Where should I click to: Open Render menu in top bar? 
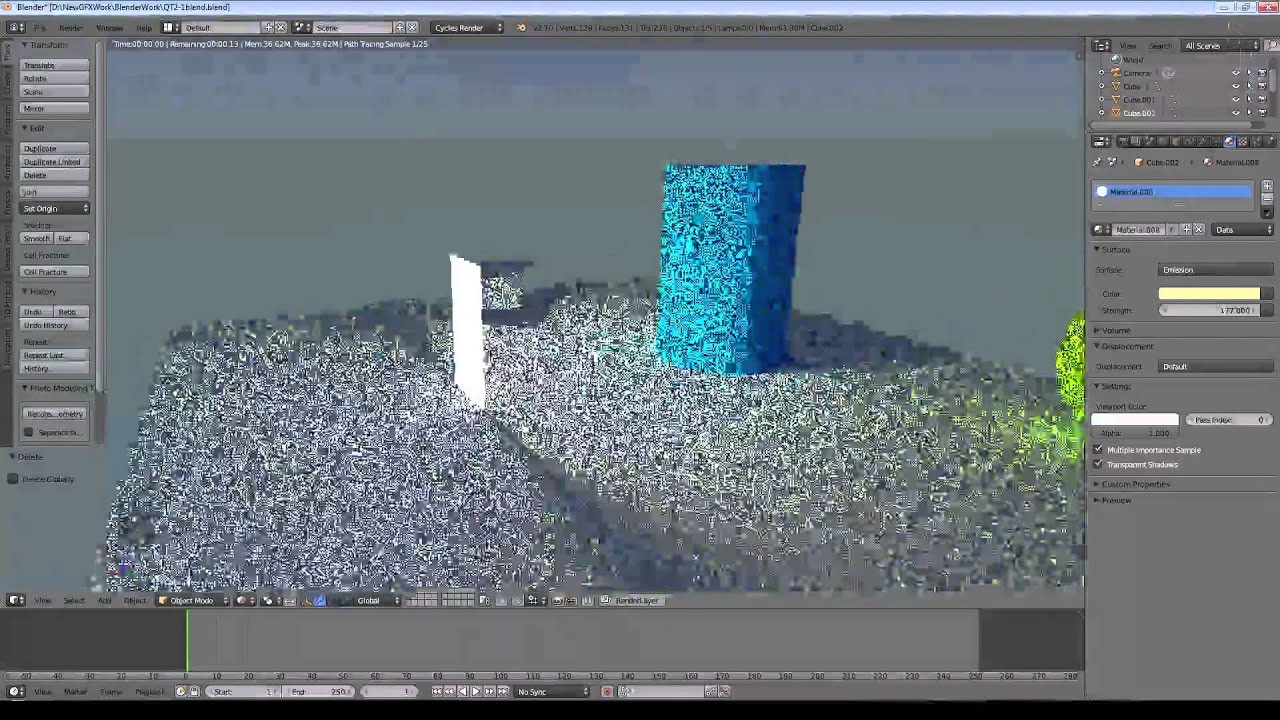tap(71, 28)
